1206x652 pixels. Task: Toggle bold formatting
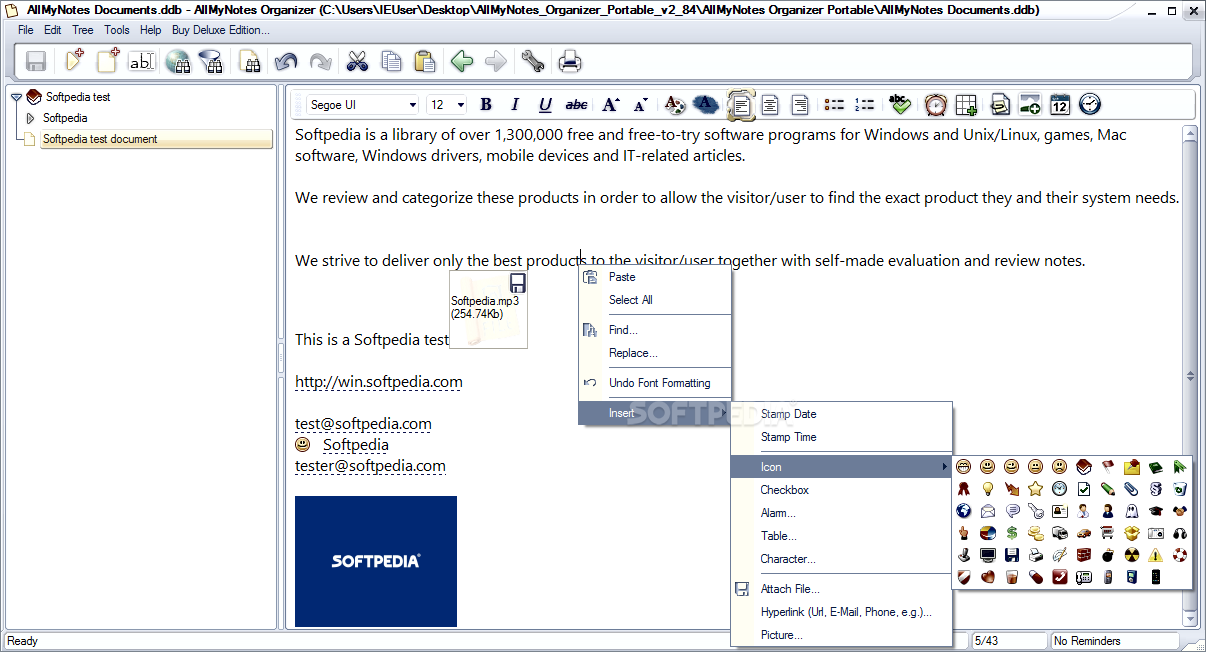(x=486, y=104)
